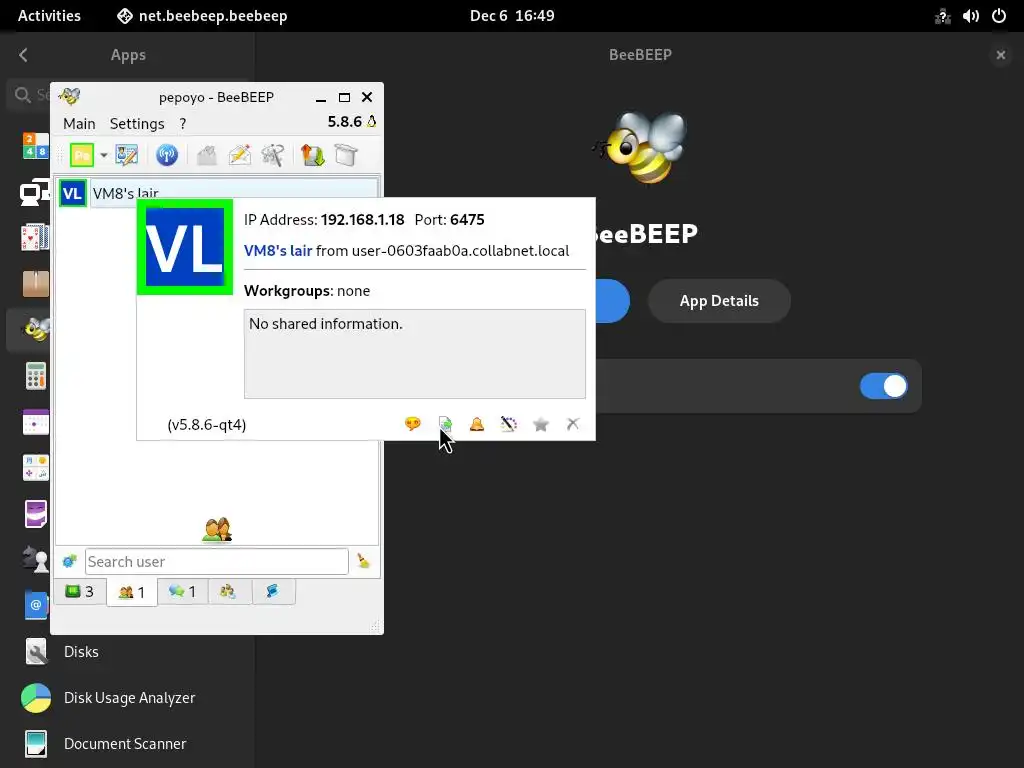
Task: Click the BeeBEEP bee icon in Apps sidebar
Action: point(37,329)
